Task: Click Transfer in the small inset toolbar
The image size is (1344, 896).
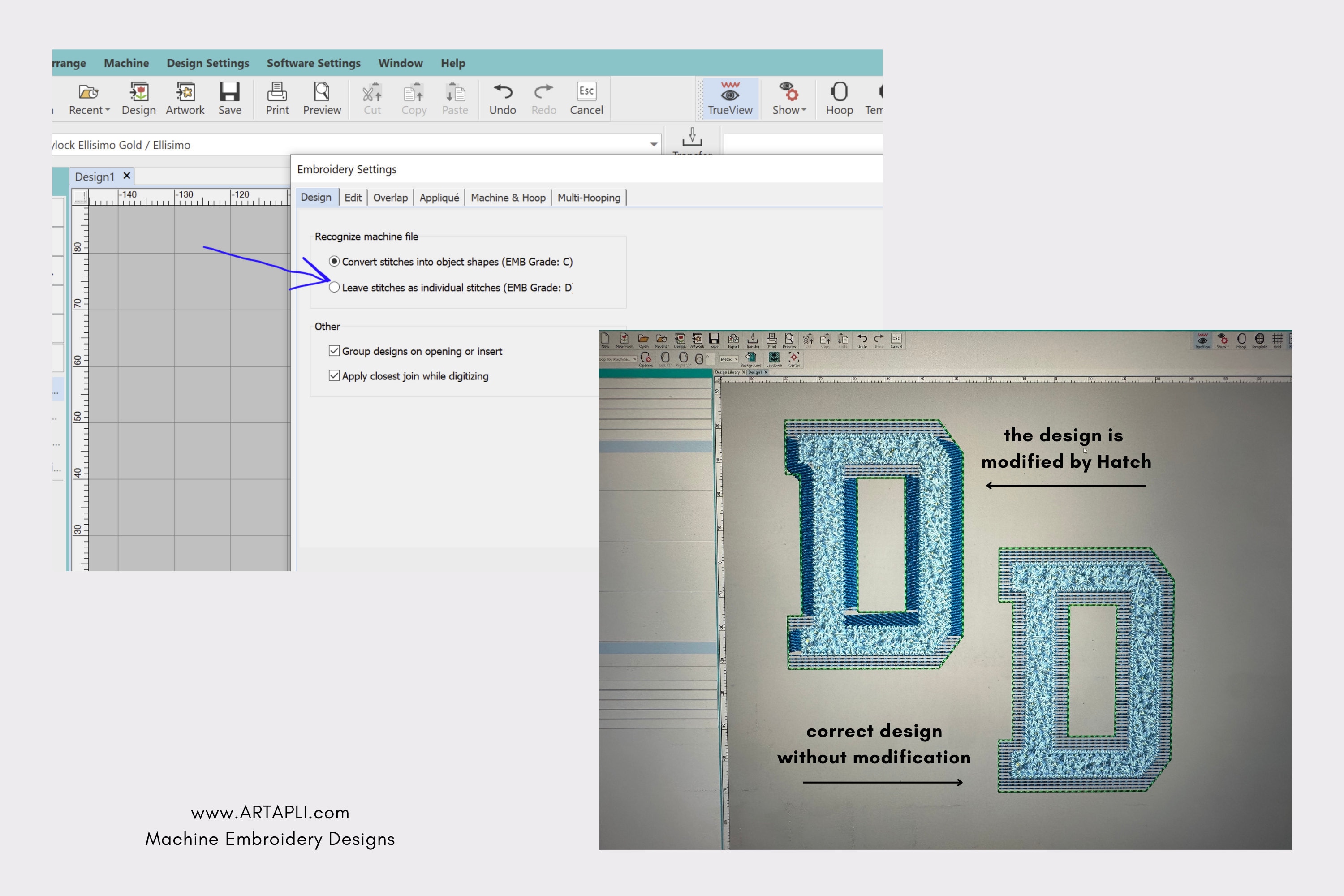Action: click(753, 340)
